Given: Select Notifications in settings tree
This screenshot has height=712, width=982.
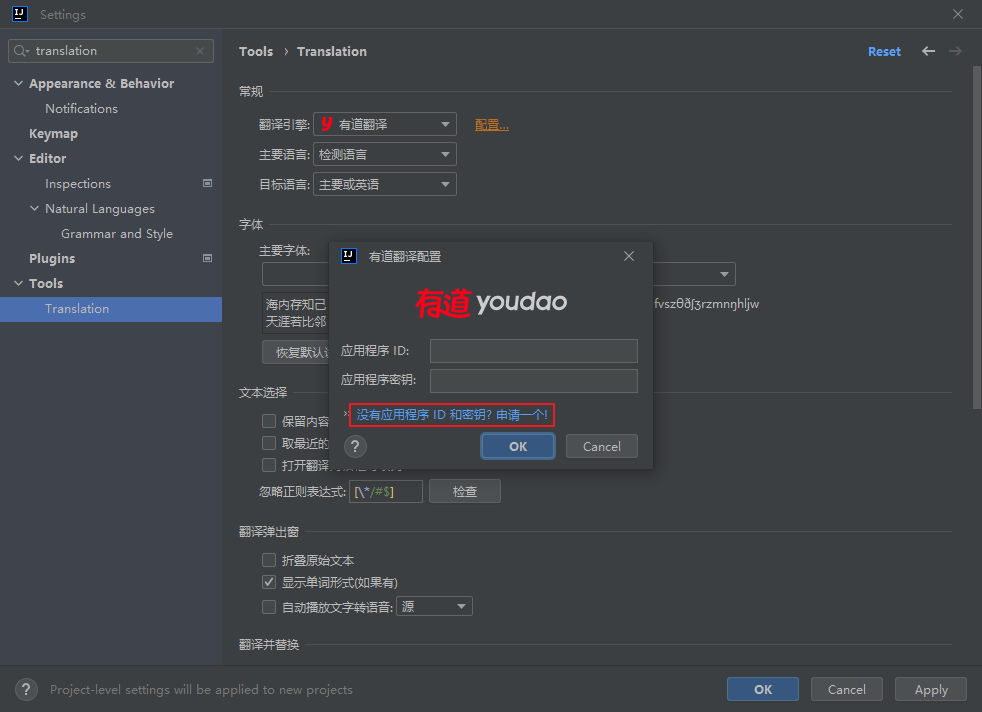Looking at the screenshot, I should (x=81, y=108).
